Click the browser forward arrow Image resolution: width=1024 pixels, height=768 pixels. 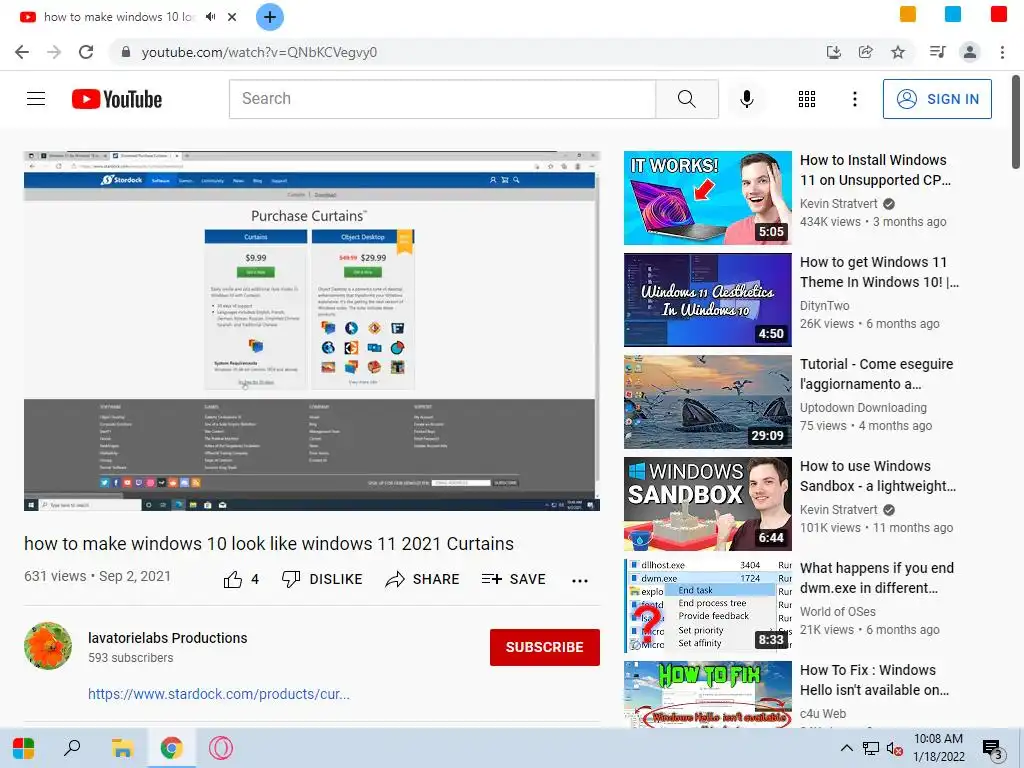(54, 52)
